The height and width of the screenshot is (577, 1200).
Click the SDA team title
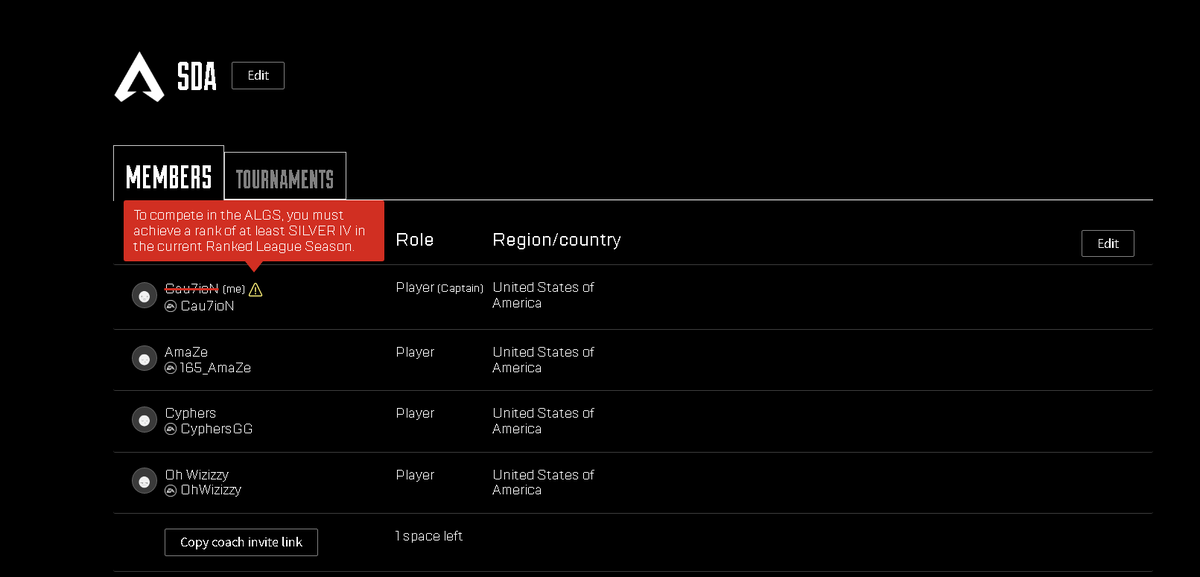coord(197,77)
